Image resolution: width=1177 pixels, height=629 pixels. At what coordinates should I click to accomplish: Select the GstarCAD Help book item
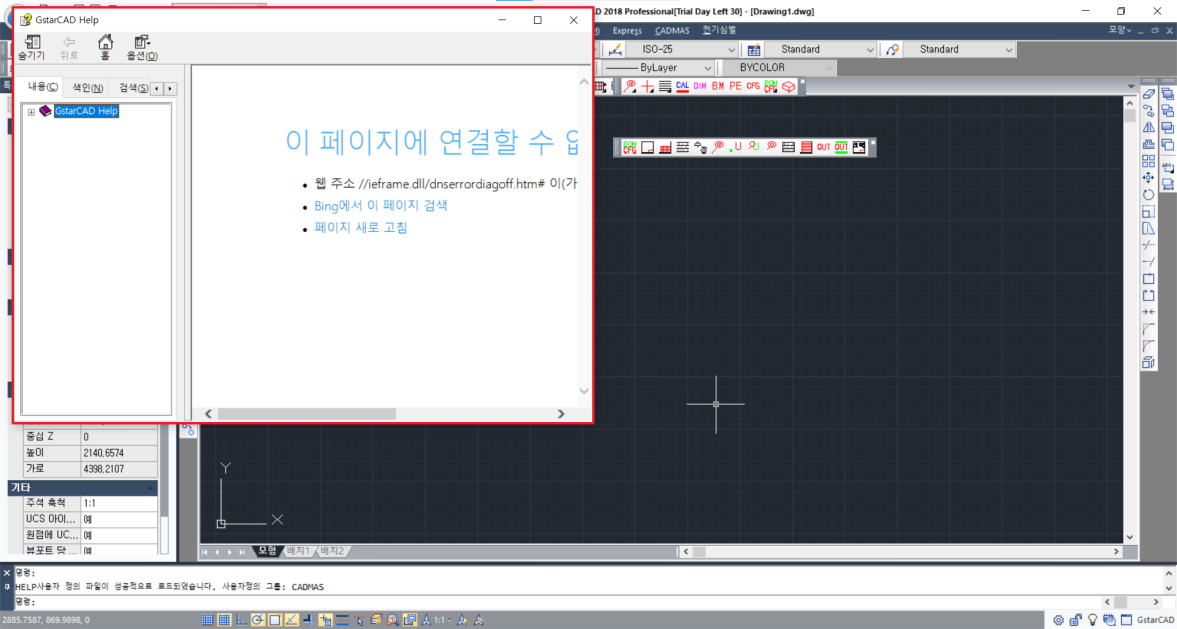[x=86, y=111]
